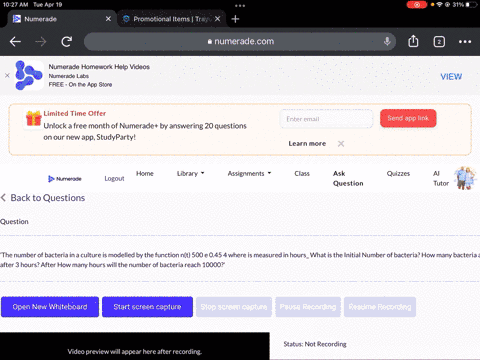The width and height of the screenshot is (480, 360).
Task: Click Stop screen capture button
Action: (x=234, y=307)
